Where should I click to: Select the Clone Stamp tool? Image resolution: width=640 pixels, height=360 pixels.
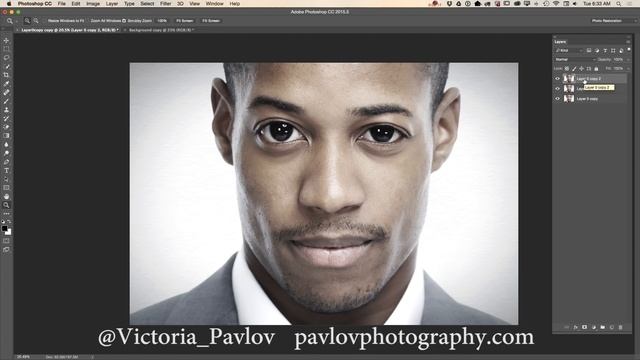coord(6,110)
